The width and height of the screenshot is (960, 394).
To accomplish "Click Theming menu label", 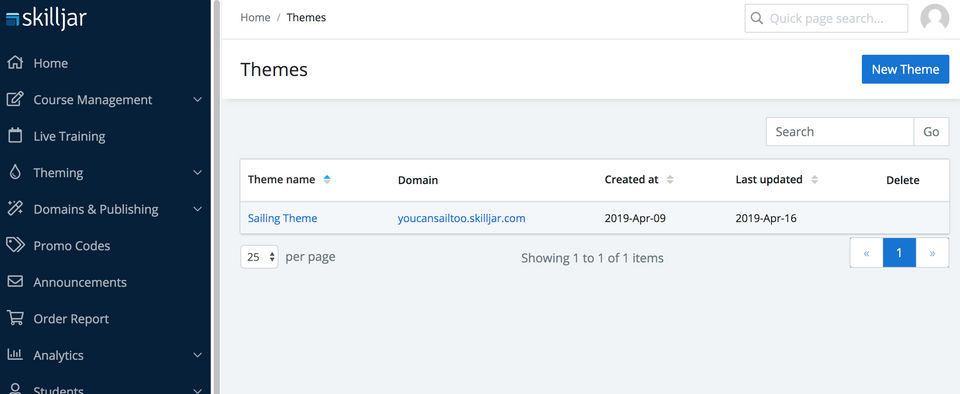I will pos(58,173).
